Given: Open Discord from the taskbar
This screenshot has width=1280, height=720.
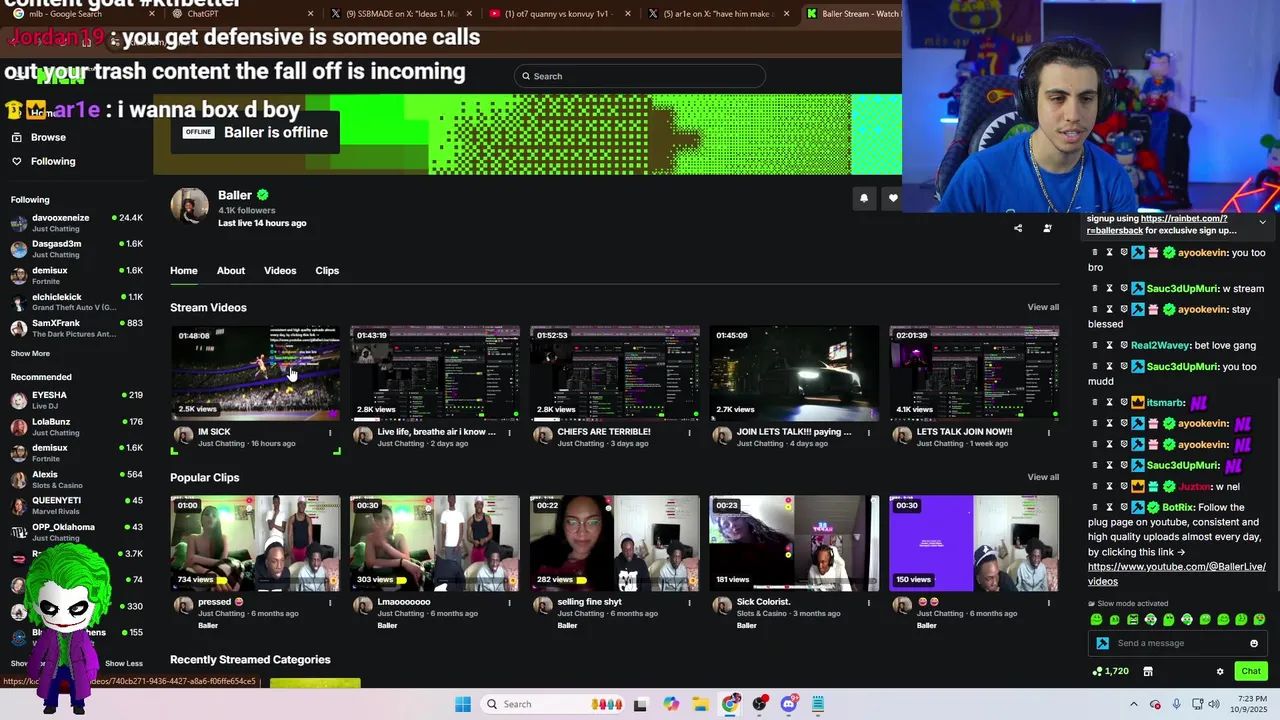Looking at the screenshot, I should point(788,704).
